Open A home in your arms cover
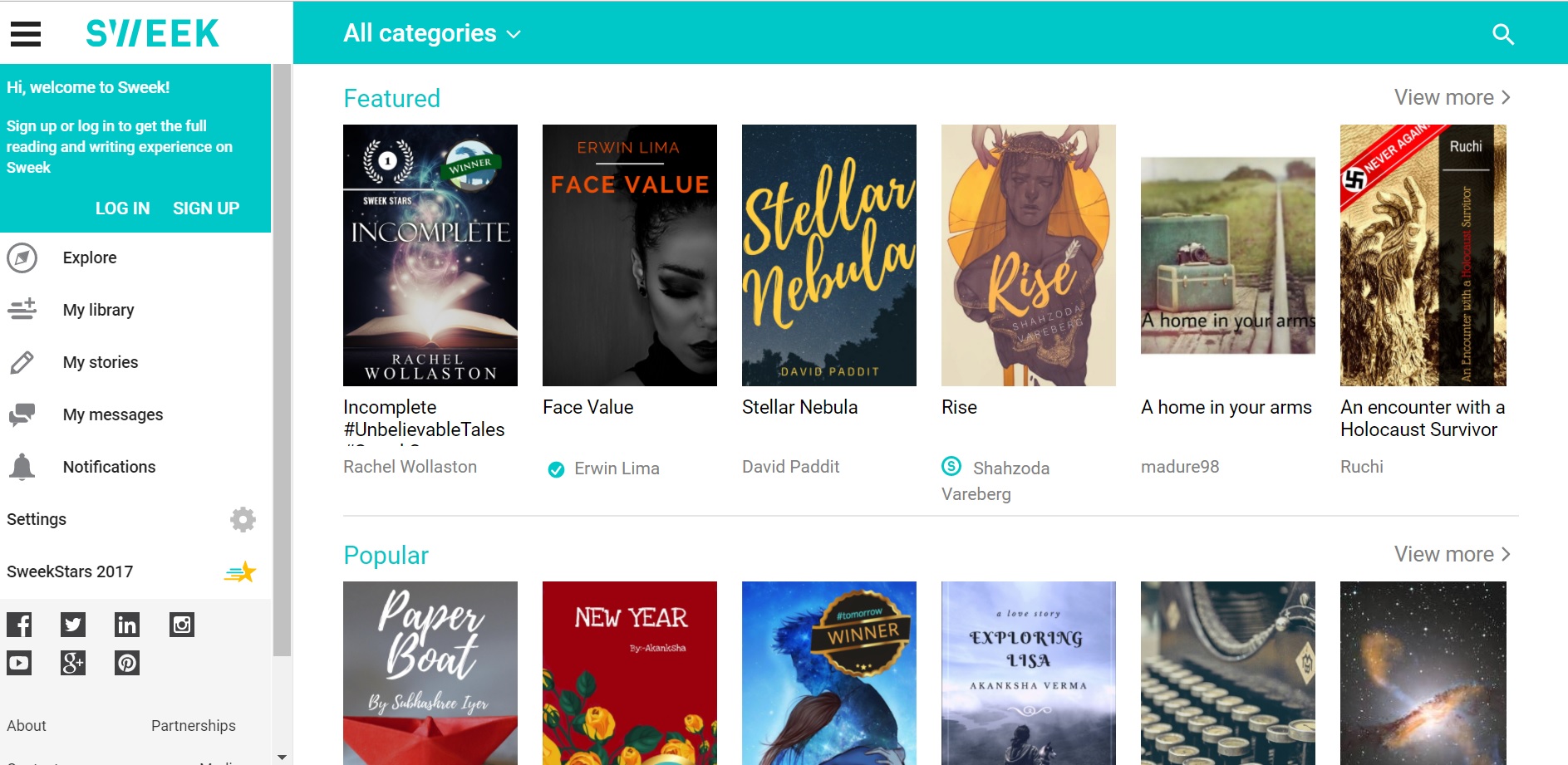Screen dimensions: 1568x765 click(x=1228, y=255)
